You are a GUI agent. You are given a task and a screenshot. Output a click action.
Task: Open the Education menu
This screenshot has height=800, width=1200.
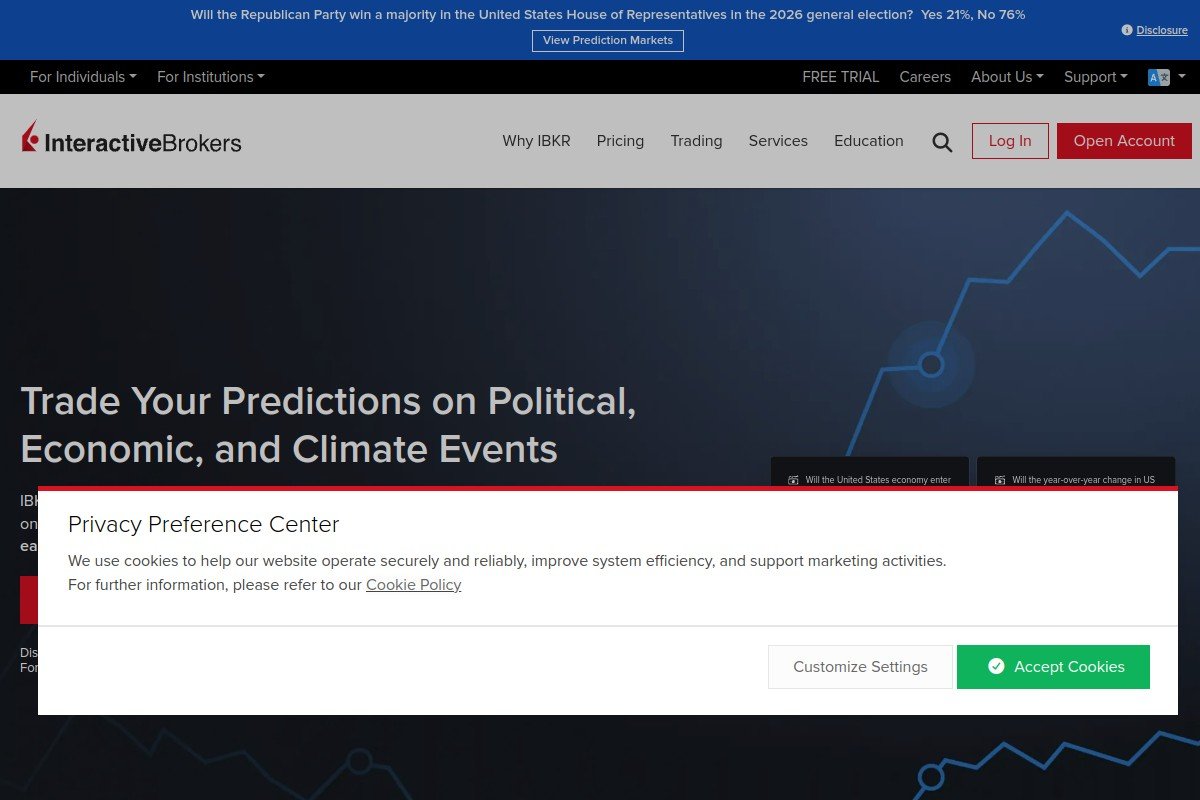coord(869,141)
